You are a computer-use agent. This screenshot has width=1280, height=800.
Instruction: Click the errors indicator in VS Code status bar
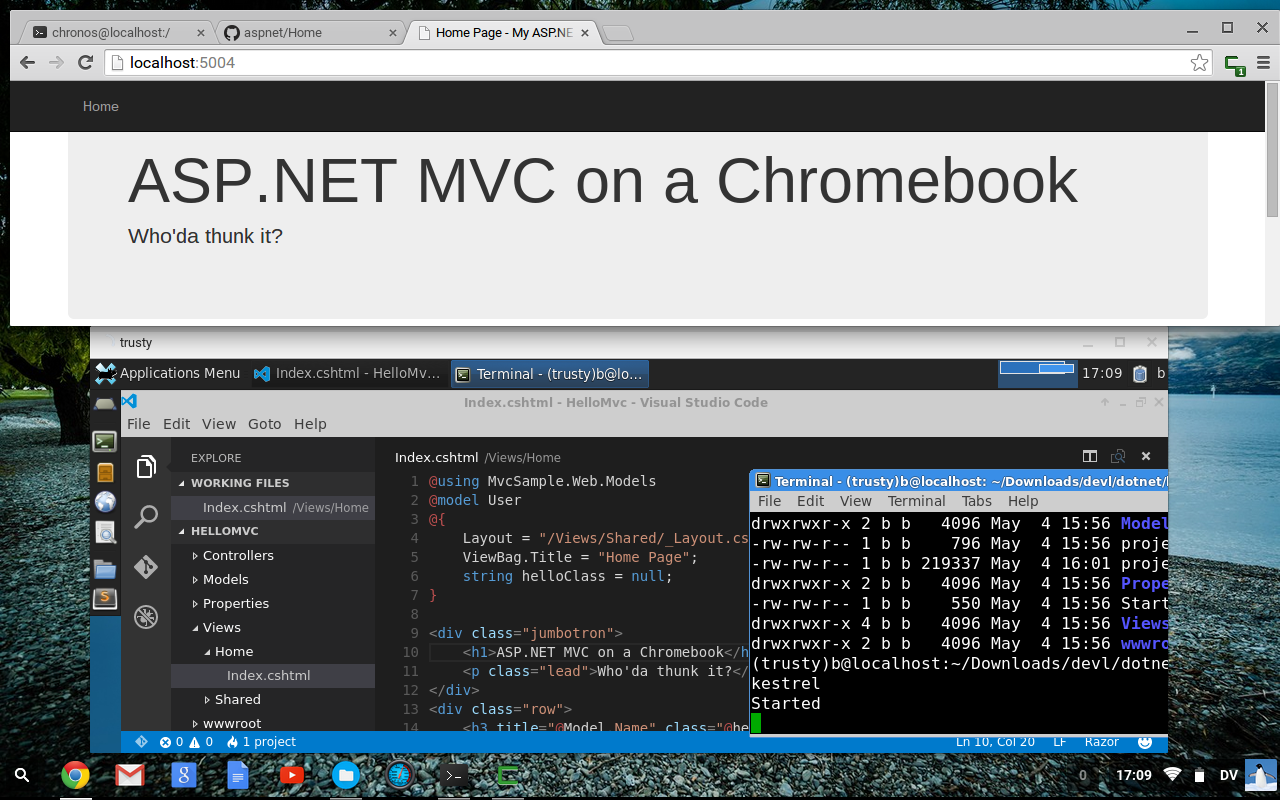(172, 742)
